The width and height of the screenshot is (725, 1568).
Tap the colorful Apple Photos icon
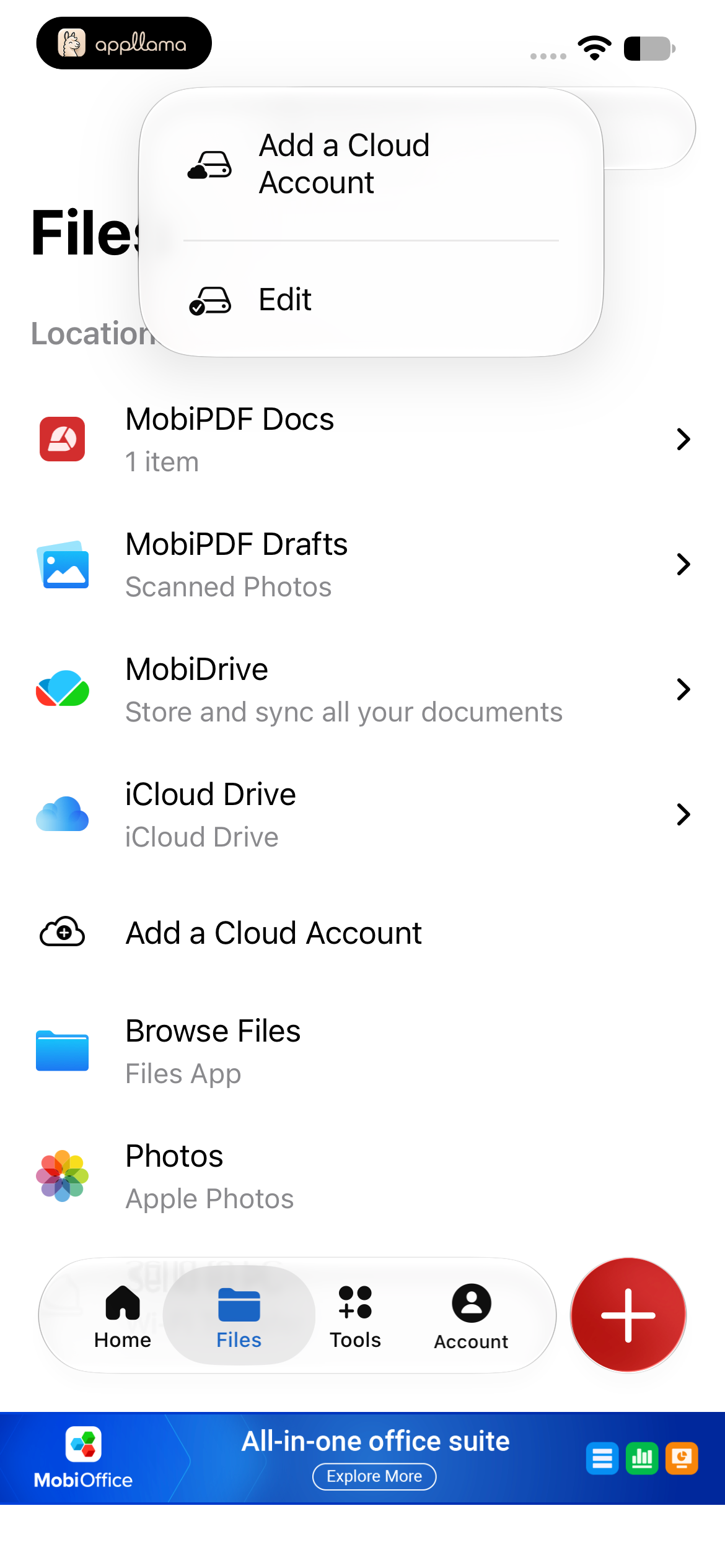pyautogui.click(x=62, y=1176)
